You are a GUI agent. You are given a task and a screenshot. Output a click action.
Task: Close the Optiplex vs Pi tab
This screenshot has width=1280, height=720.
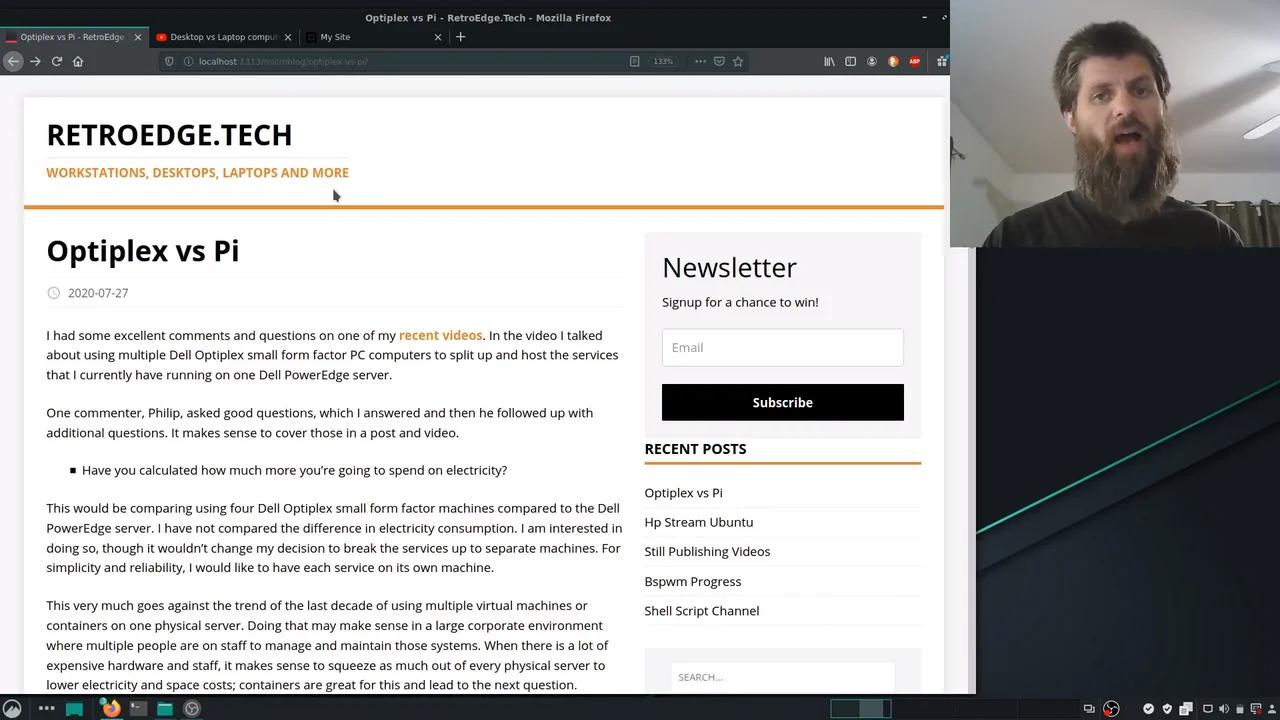[137, 37]
